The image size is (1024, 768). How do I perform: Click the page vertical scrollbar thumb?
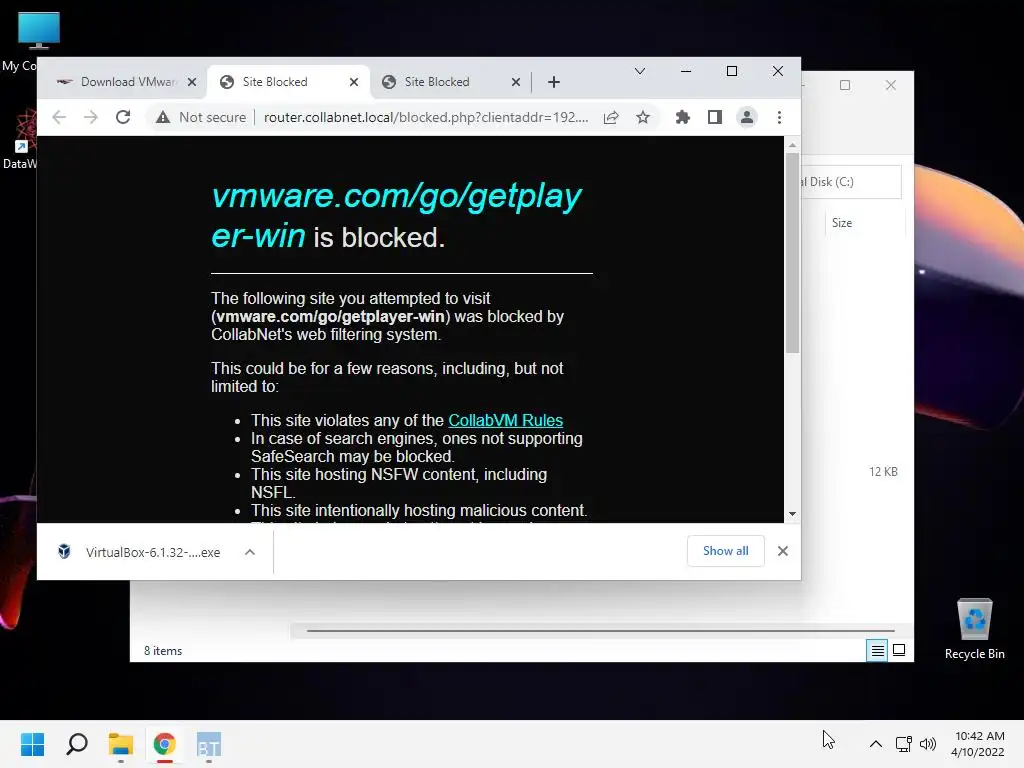click(x=792, y=253)
